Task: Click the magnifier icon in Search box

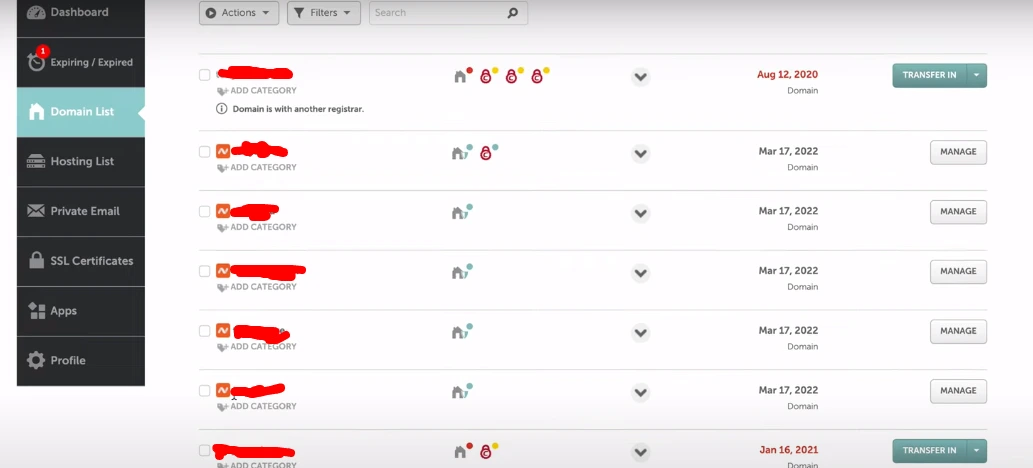Action: (x=513, y=13)
